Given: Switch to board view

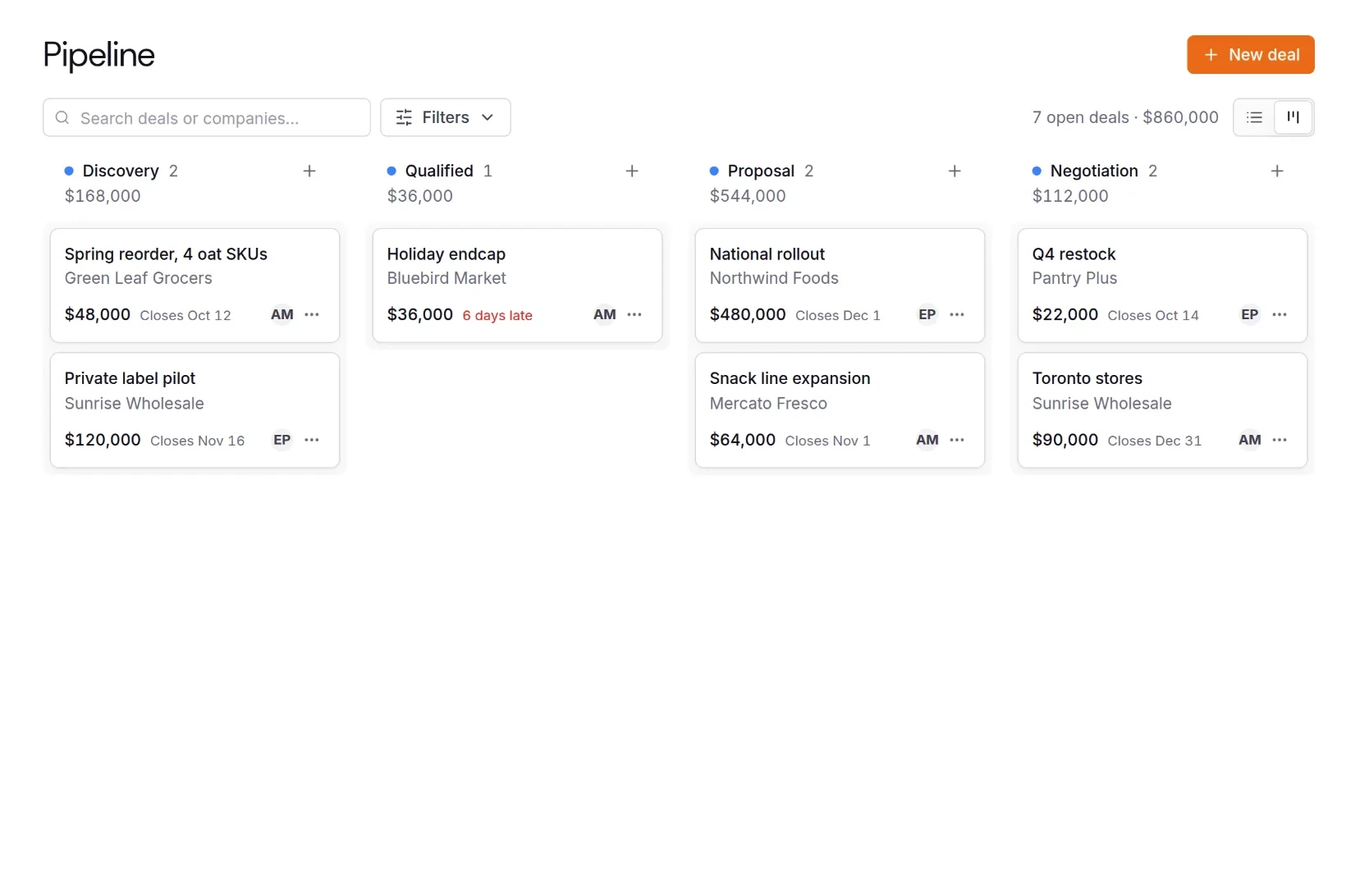Looking at the screenshot, I should click(x=1293, y=117).
